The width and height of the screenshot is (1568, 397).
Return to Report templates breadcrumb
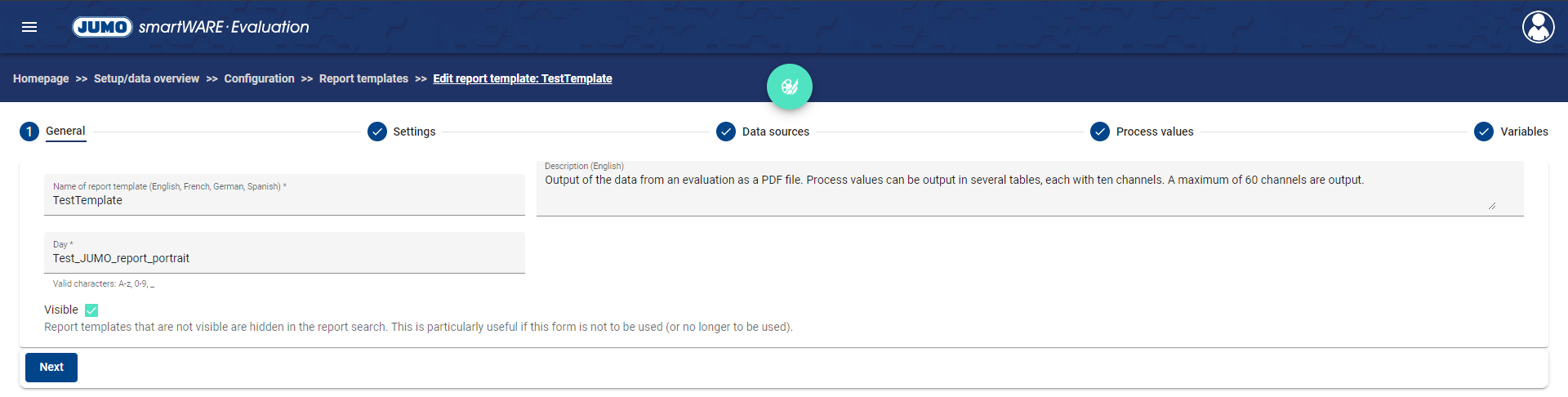[x=363, y=78]
